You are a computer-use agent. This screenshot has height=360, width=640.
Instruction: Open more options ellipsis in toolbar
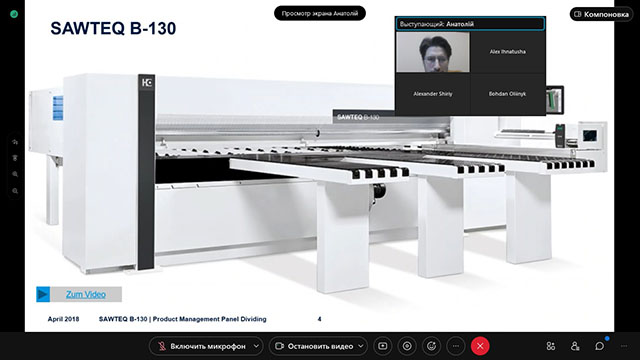click(456, 346)
